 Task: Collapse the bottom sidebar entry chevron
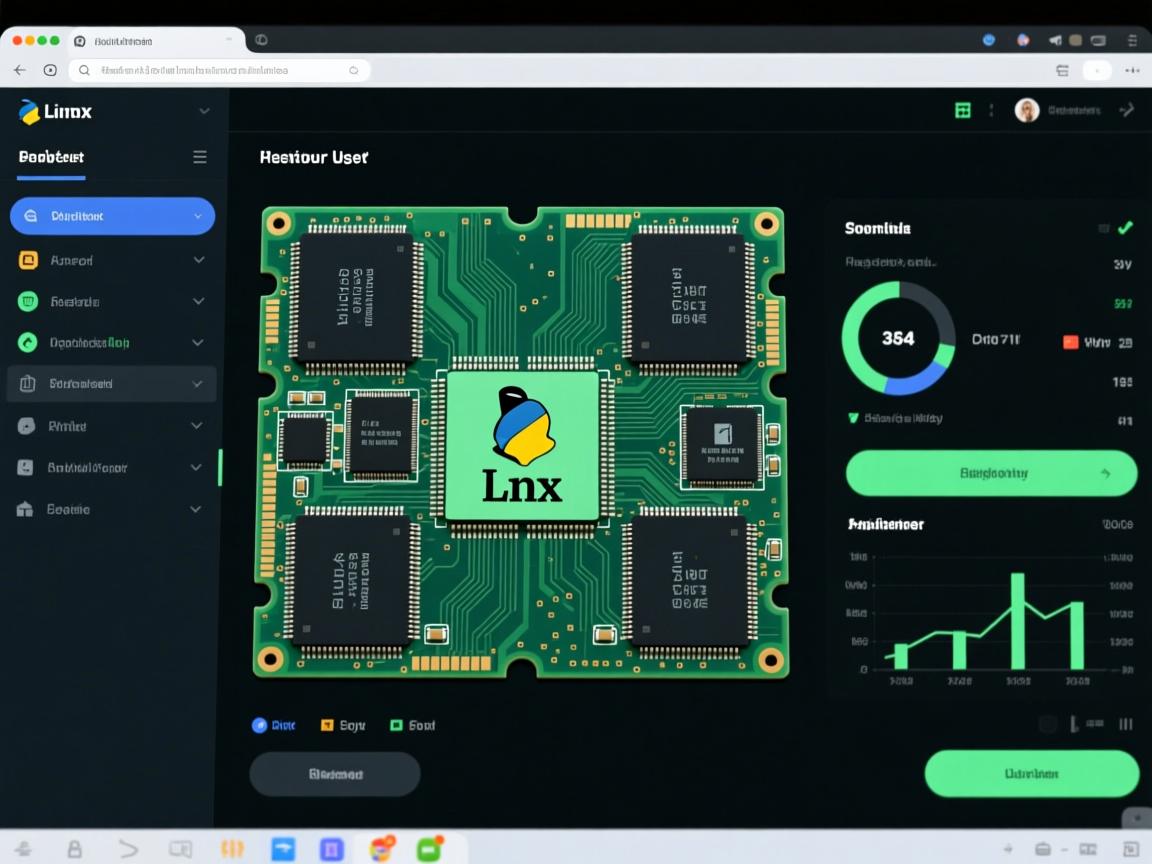[x=196, y=509]
